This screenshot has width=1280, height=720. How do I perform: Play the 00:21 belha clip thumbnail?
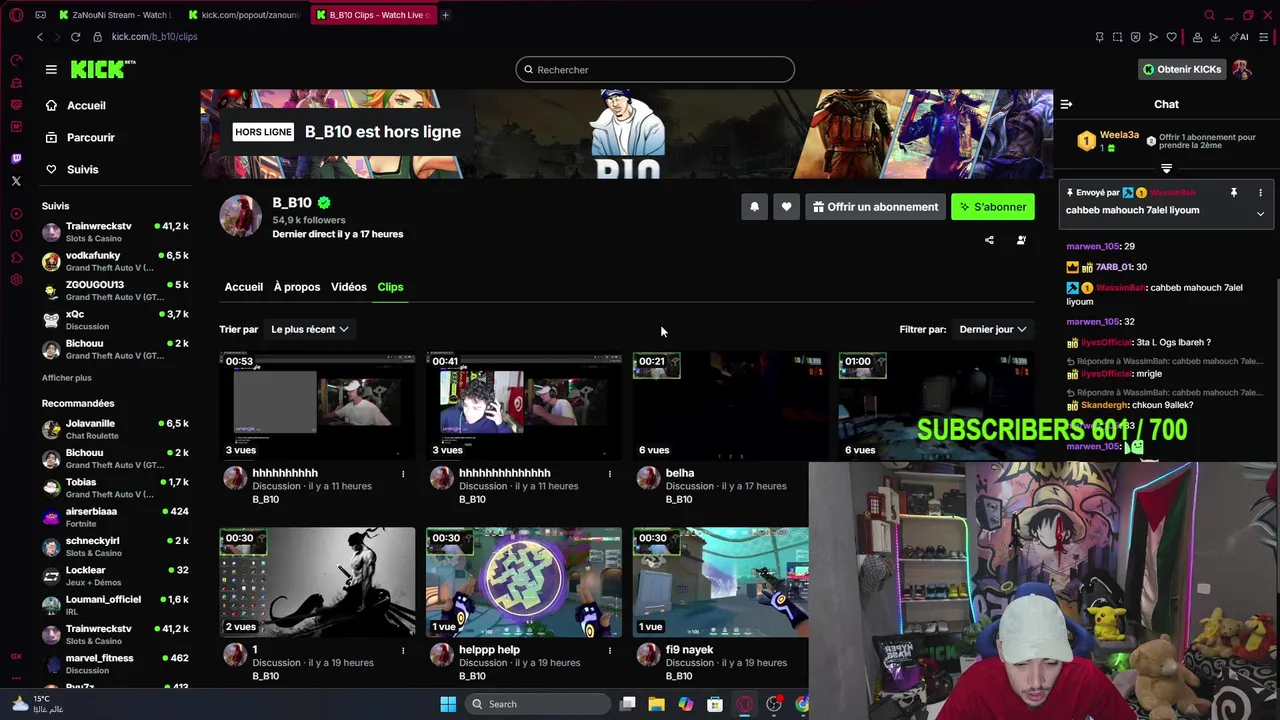pos(730,405)
